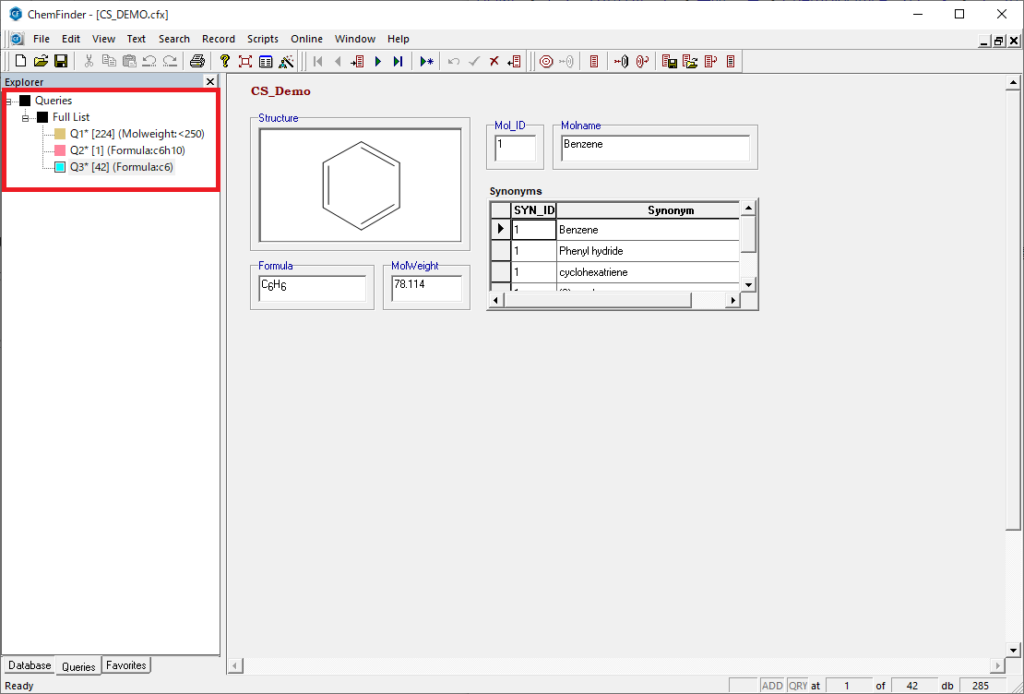Click the red X delete record icon
1024x694 pixels.
coord(494,62)
